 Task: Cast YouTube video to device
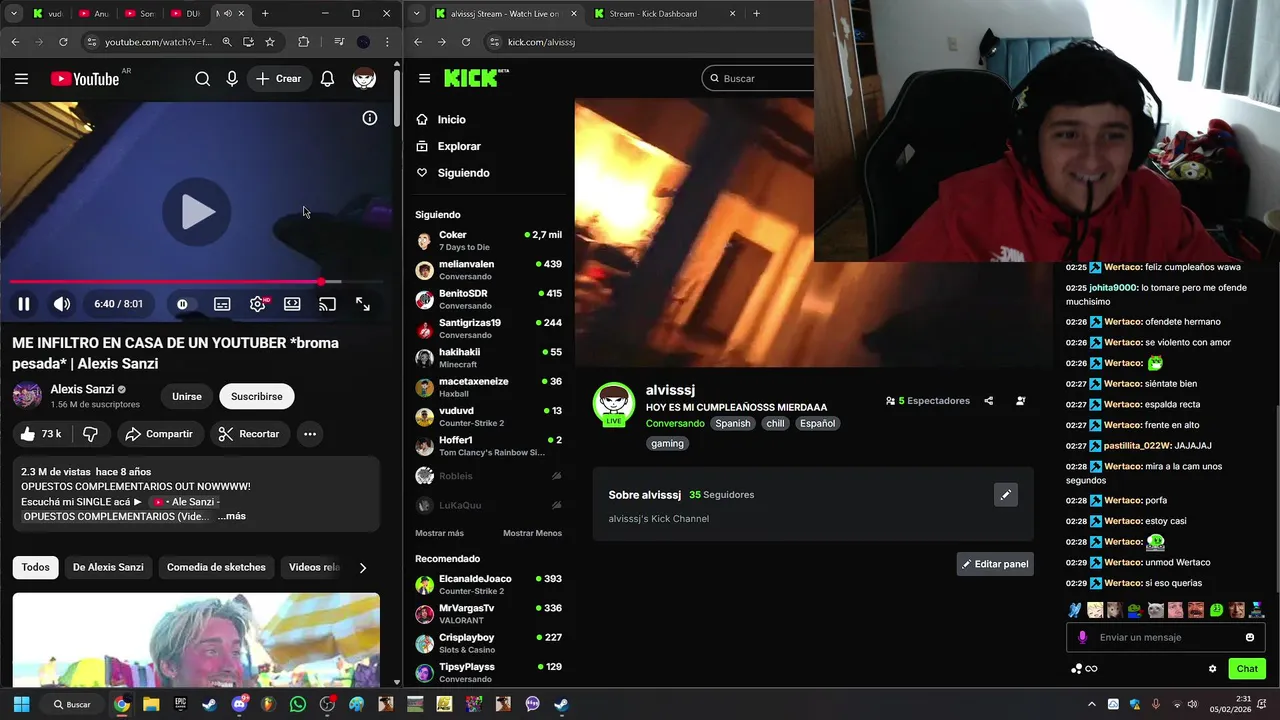327,304
